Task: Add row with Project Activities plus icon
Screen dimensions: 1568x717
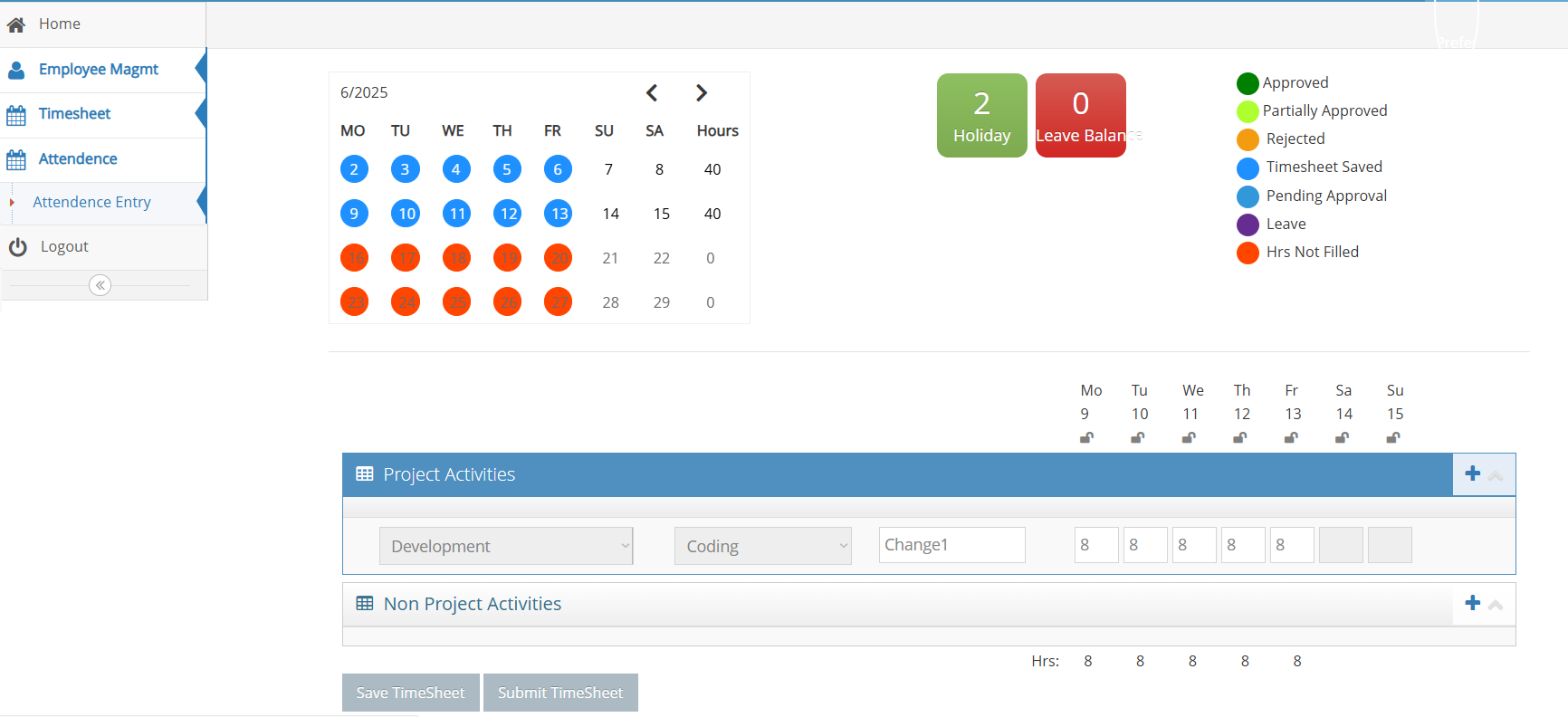Action: 1472,473
